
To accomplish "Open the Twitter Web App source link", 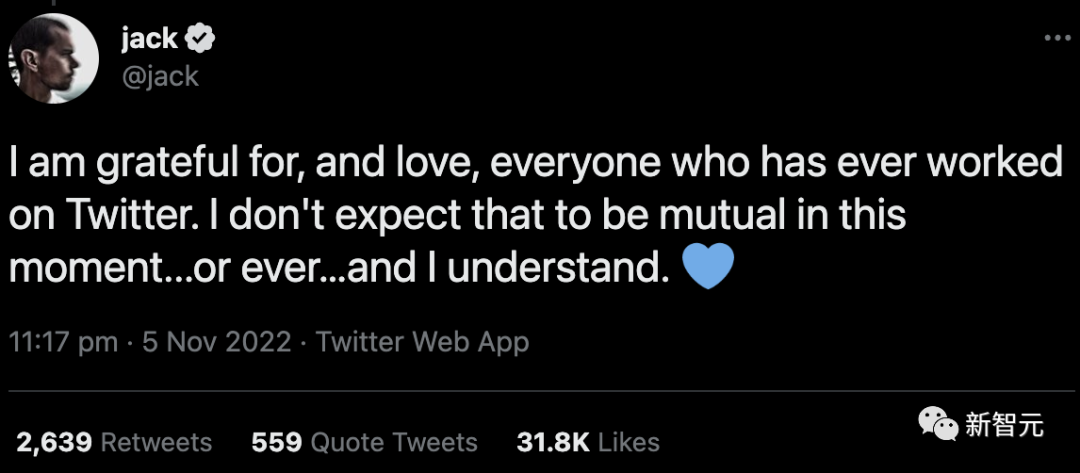I will click(x=422, y=342).
